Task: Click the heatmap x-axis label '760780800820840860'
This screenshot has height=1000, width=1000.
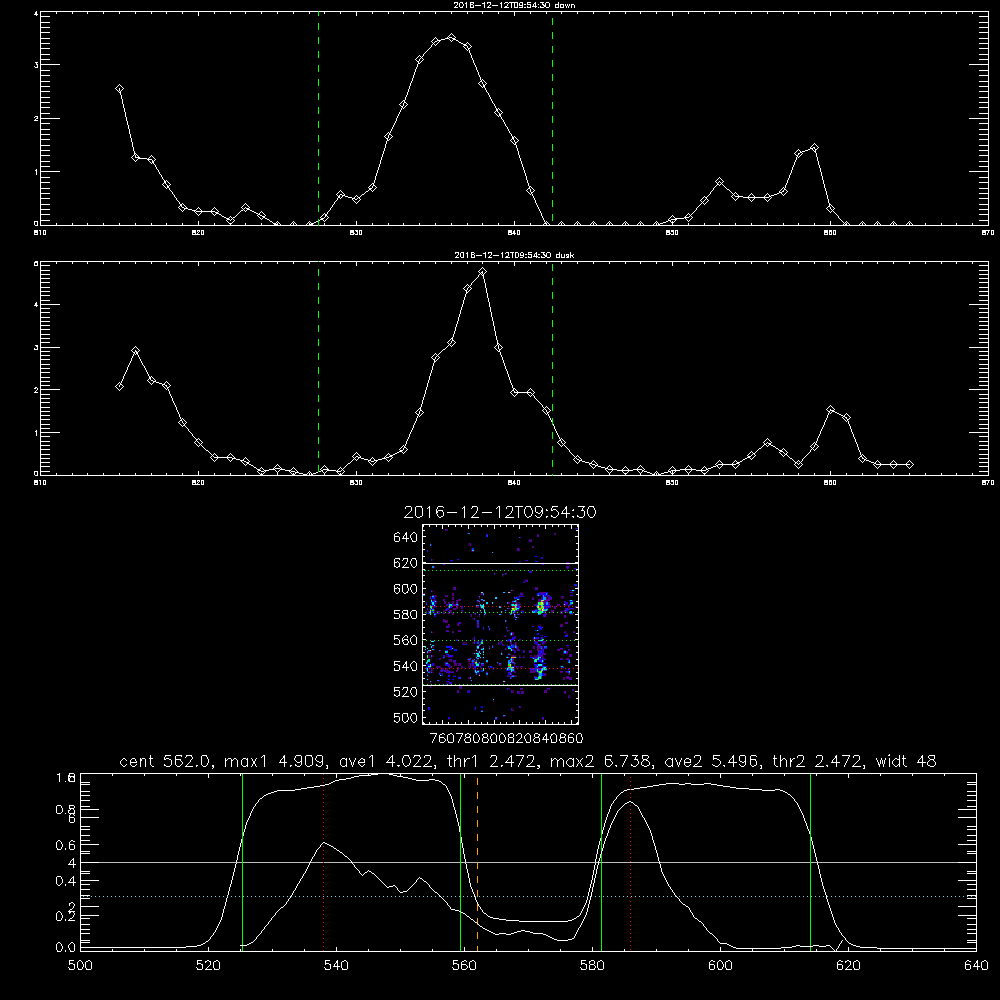Action: pos(507,738)
